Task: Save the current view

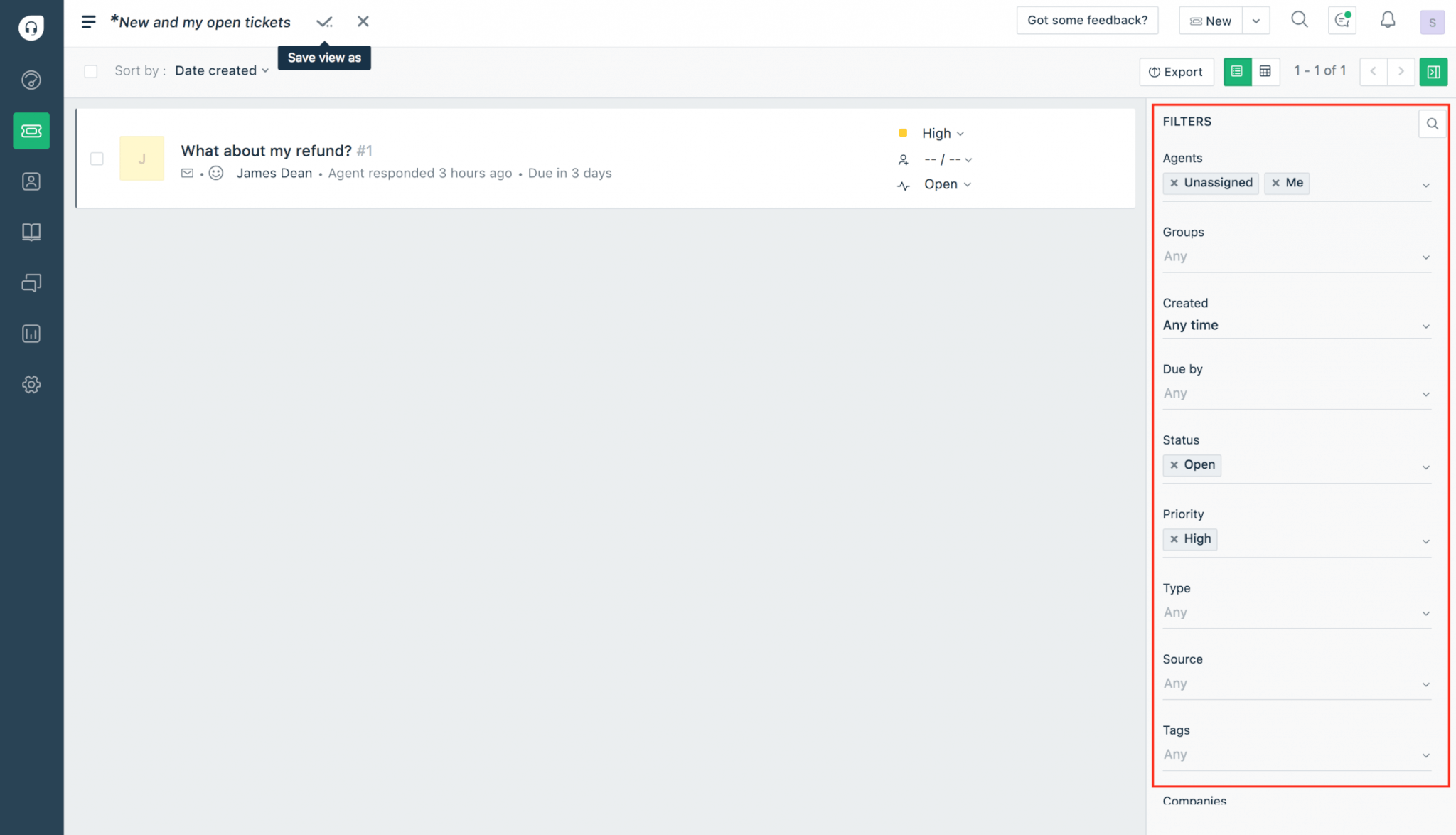Action: click(325, 22)
